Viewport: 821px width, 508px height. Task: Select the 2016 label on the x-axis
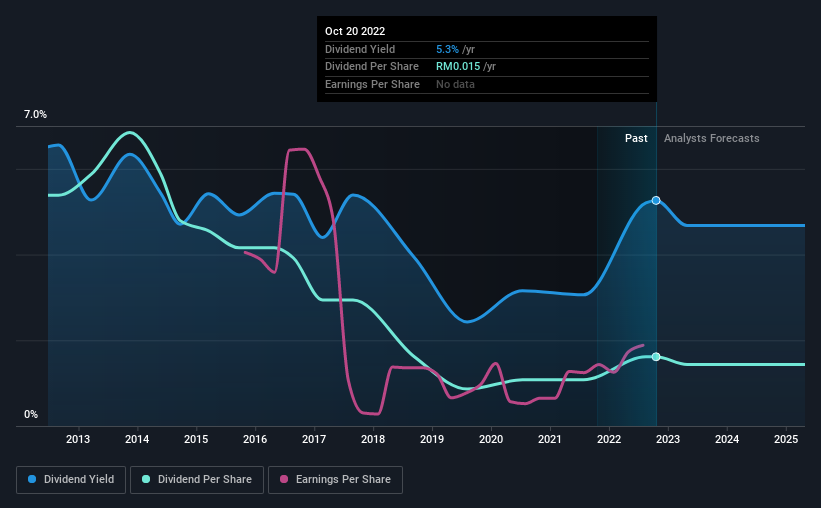click(x=255, y=439)
